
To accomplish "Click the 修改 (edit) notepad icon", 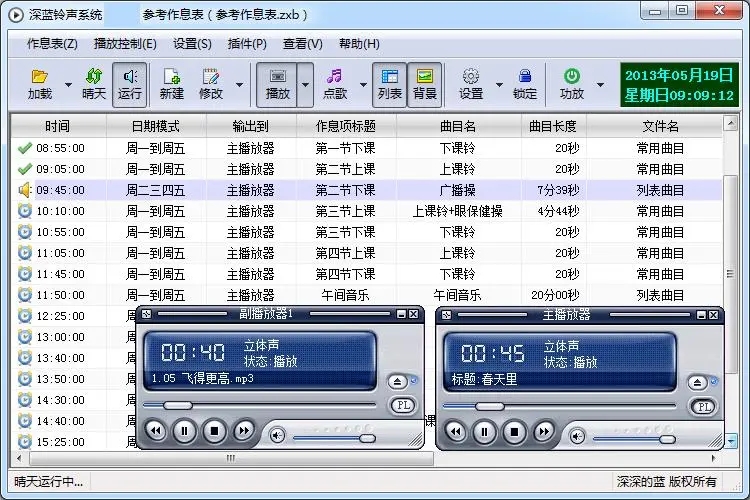I will tap(210, 77).
